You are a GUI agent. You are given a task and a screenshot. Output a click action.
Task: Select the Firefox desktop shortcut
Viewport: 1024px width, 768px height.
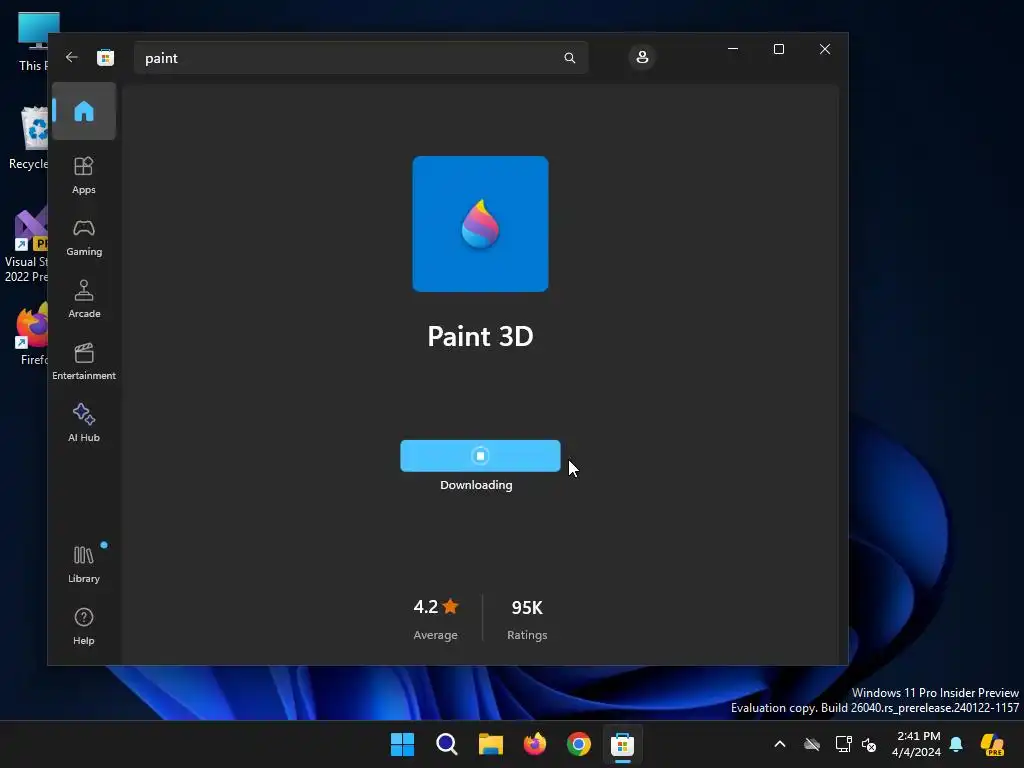coord(33,334)
